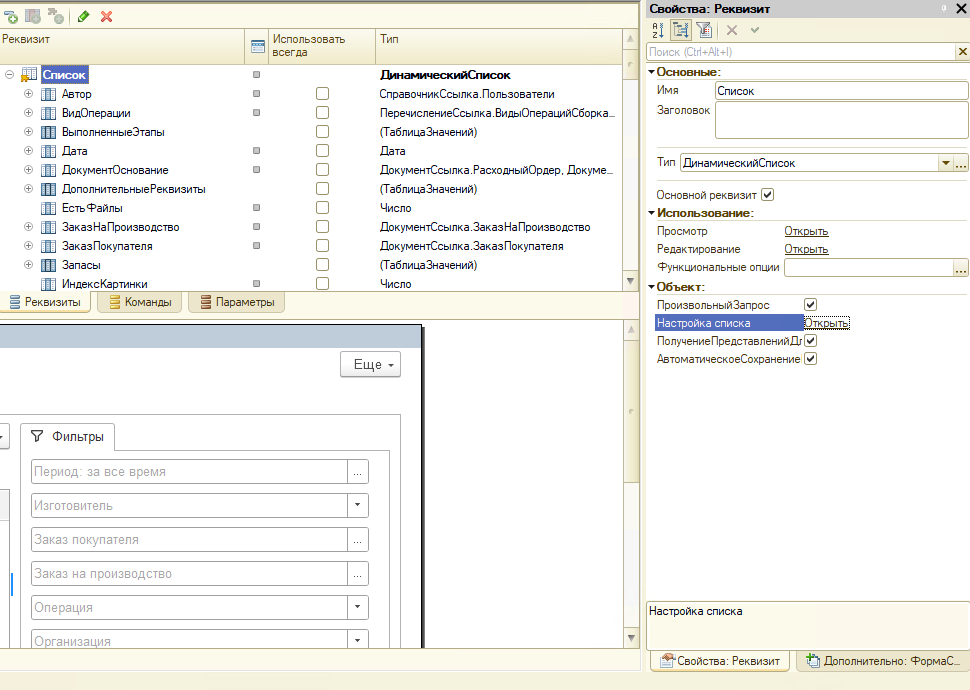Click the column icon in attributes table header

coord(257,46)
